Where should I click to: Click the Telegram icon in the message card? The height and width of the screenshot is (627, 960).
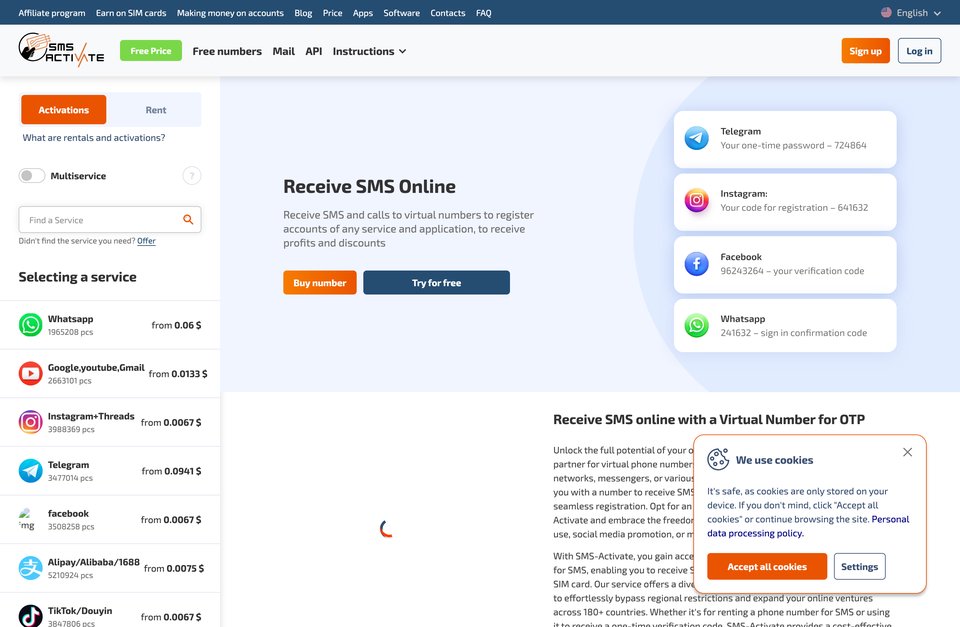point(696,138)
